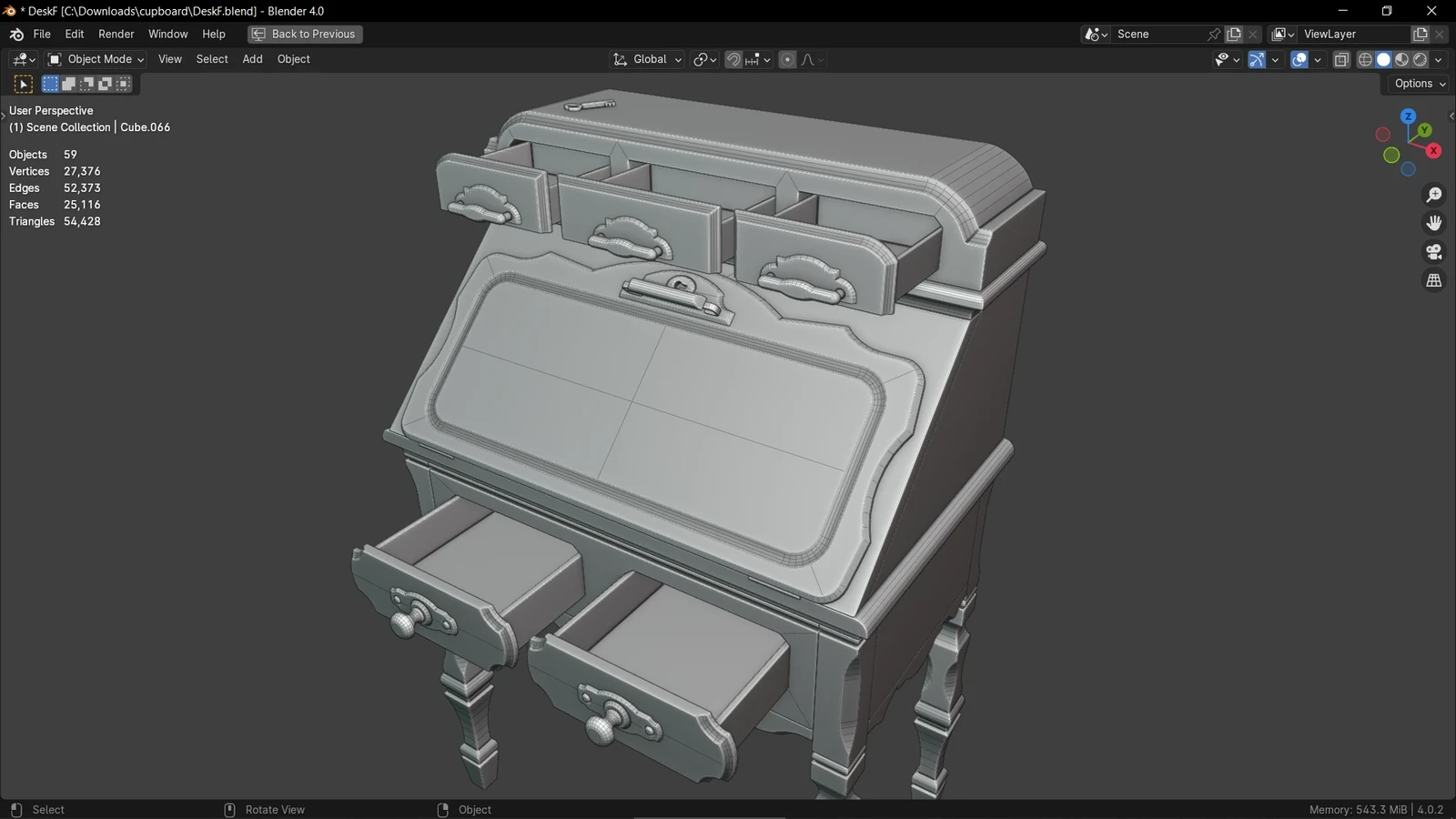Click the zoom magnifier viewport icon
Screen dimensions: 1456x819
pyautogui.click(x=1434, y=195)
